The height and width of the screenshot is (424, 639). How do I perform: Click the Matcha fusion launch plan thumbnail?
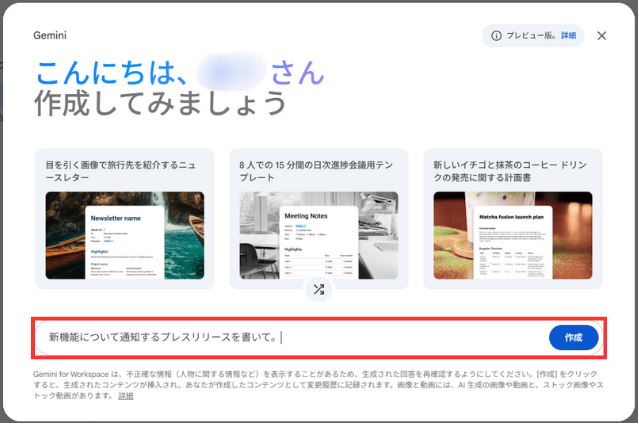[513, 236]
